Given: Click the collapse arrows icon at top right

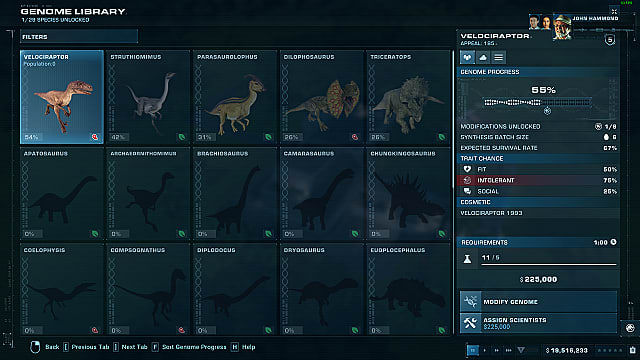Looking at the screenshot, I should [x=614, y=11].
